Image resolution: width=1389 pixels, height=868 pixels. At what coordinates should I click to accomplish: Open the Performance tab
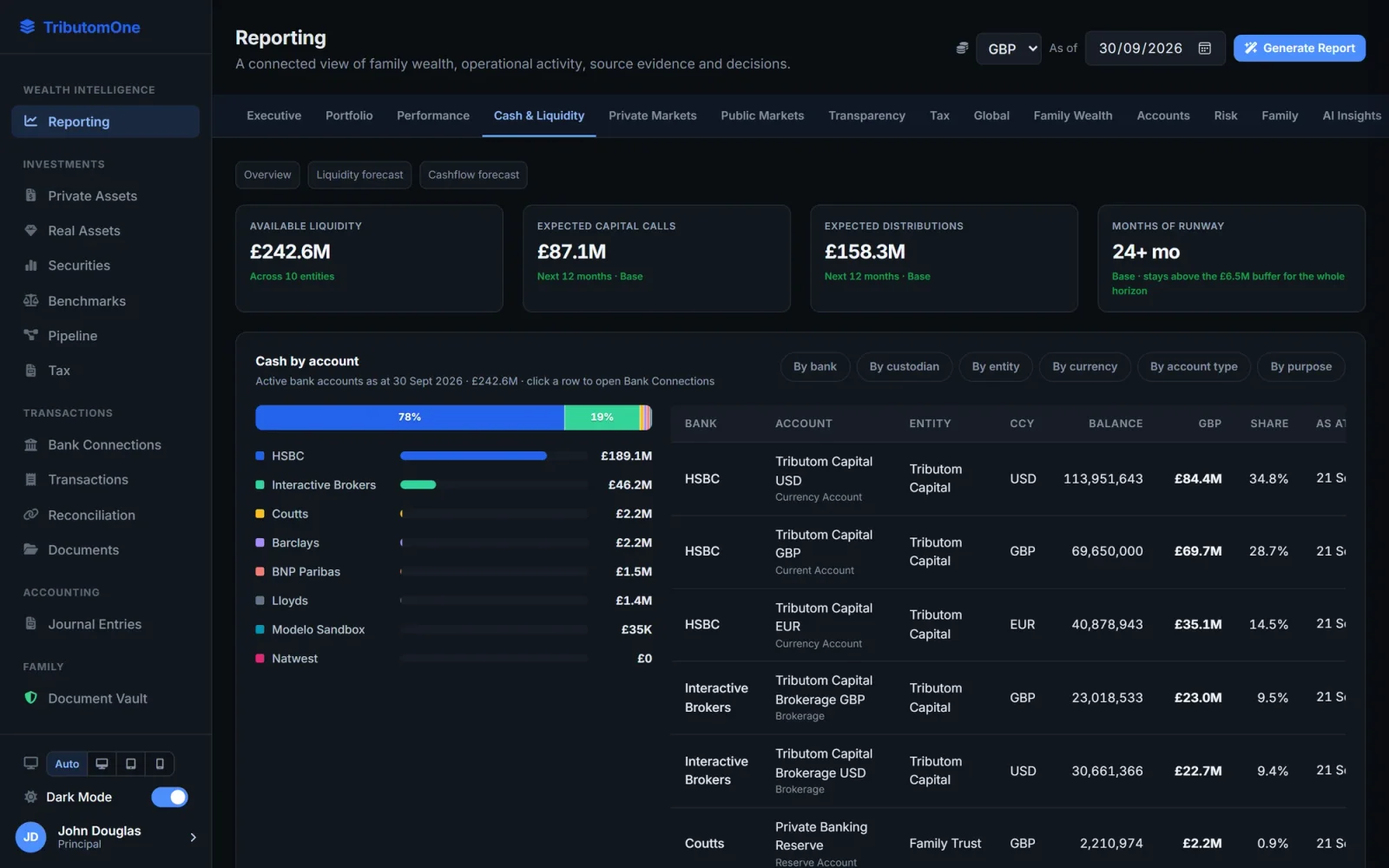tap(433, 115)
